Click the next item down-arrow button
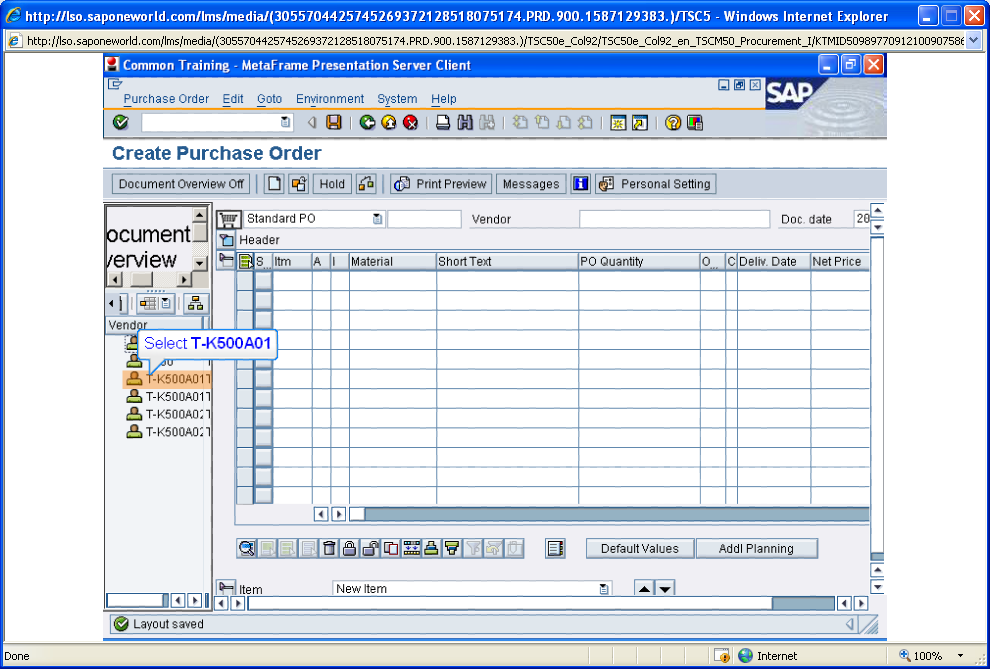 pos(664,589)
